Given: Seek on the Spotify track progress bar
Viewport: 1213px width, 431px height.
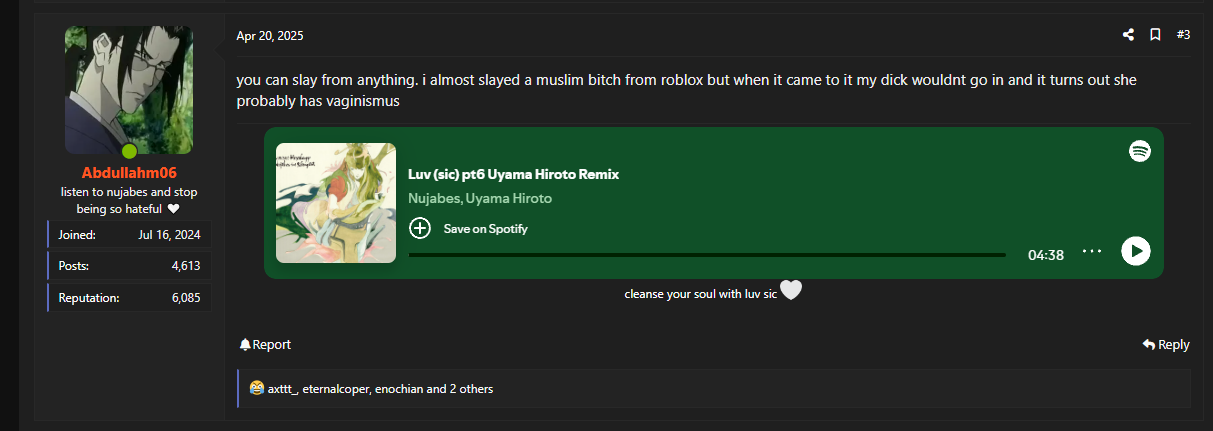Looking at the screenshot, I should point(707,255).
